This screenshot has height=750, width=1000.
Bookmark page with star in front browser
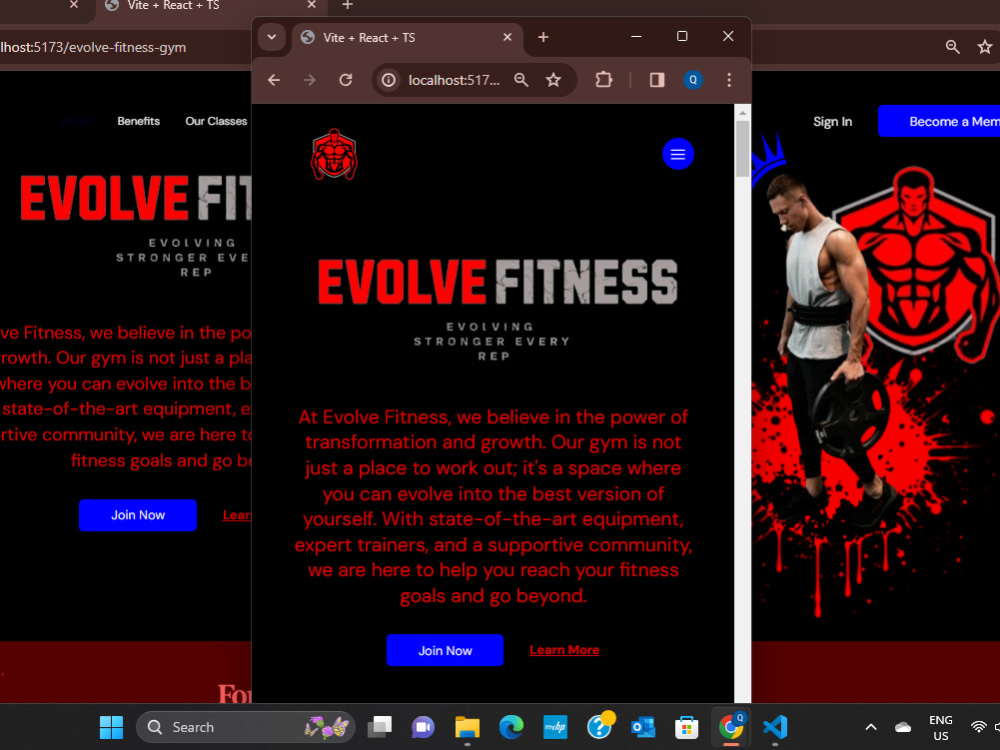pyautogui.click(x=553, y=80)
